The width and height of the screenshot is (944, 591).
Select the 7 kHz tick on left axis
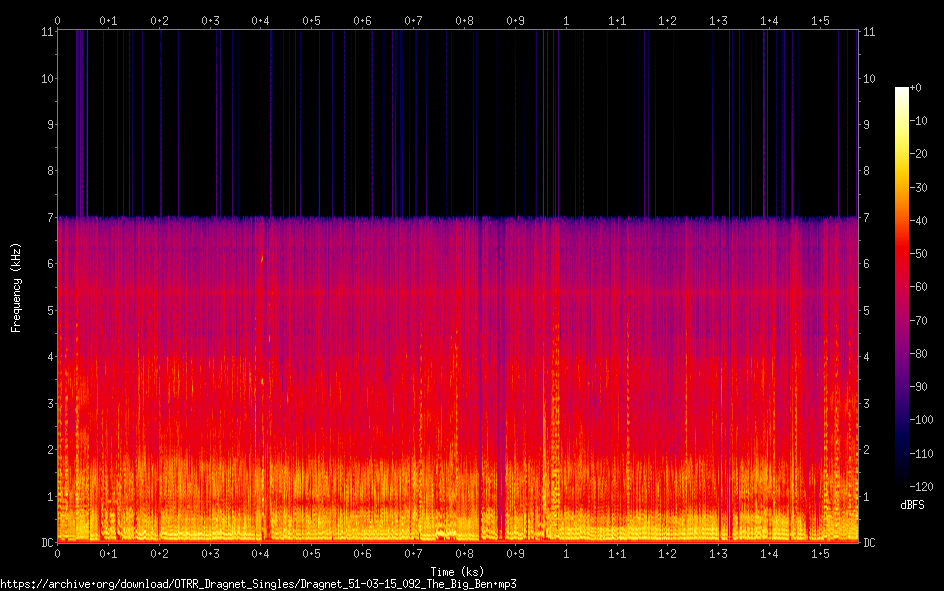pyautogui.click(x=48, y=217)
